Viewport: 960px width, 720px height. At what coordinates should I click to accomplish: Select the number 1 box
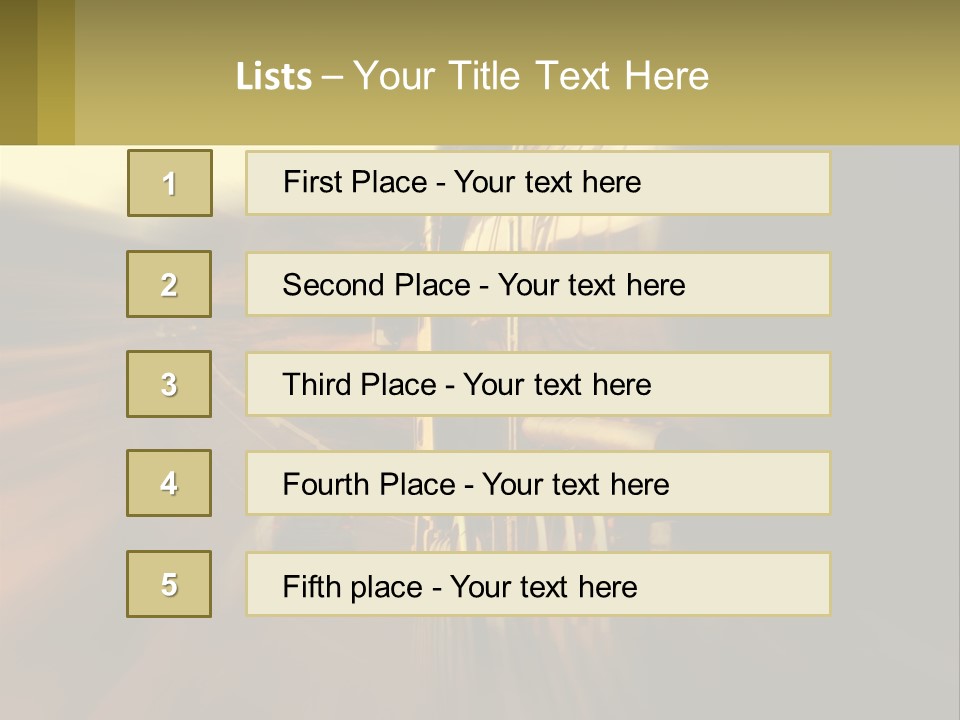click(169, 183)
